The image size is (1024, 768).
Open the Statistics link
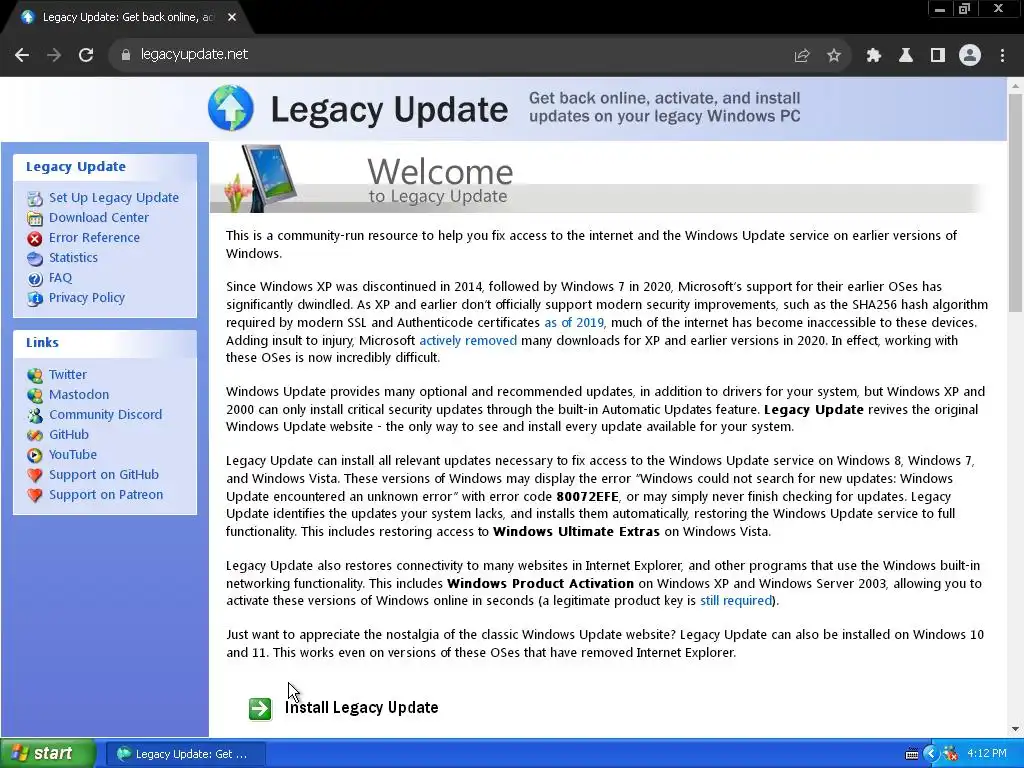(x=73, y=258)
